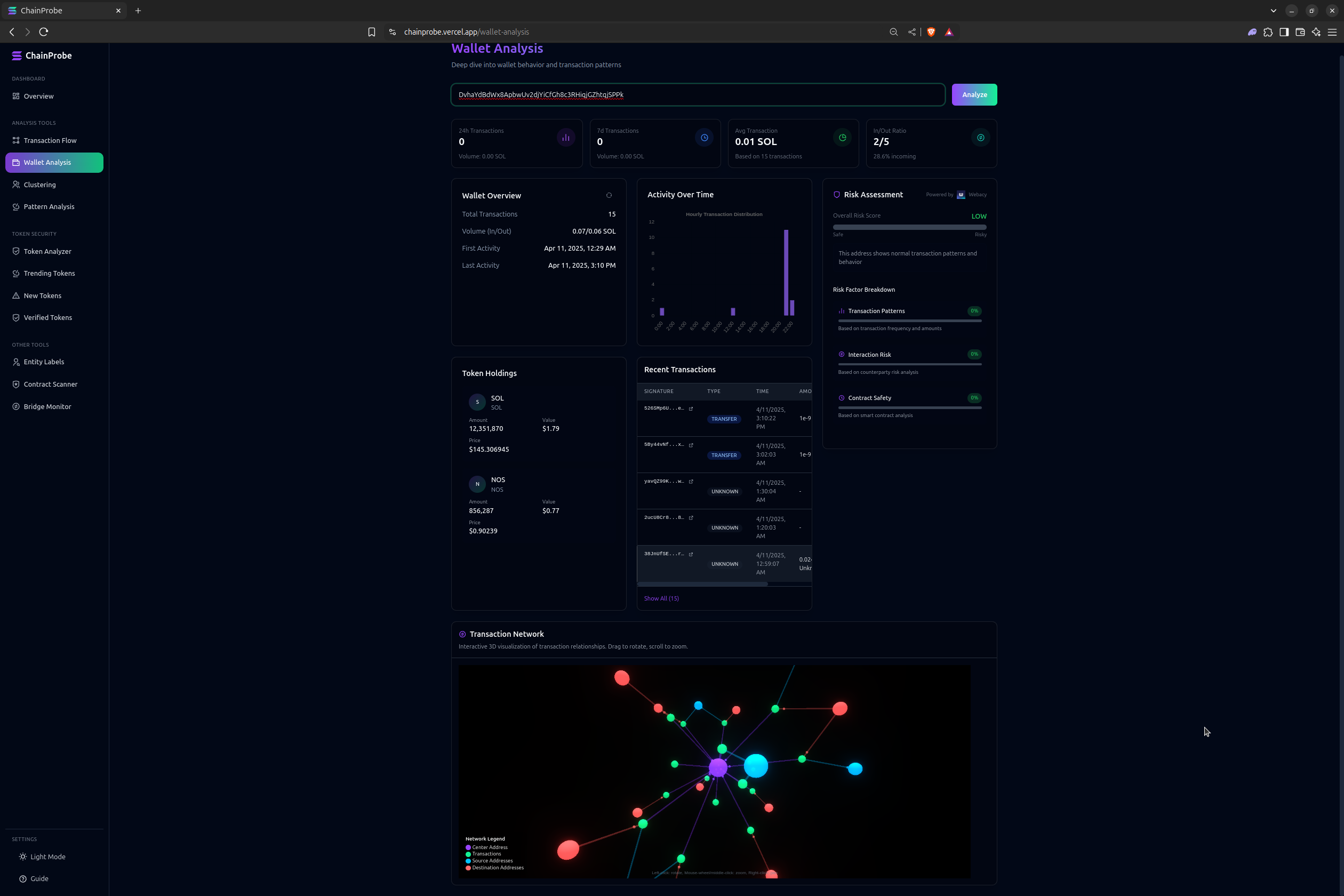Screen dimensions: 1344x896
Task: Click the share page icon
Action: tap(911, 32)
